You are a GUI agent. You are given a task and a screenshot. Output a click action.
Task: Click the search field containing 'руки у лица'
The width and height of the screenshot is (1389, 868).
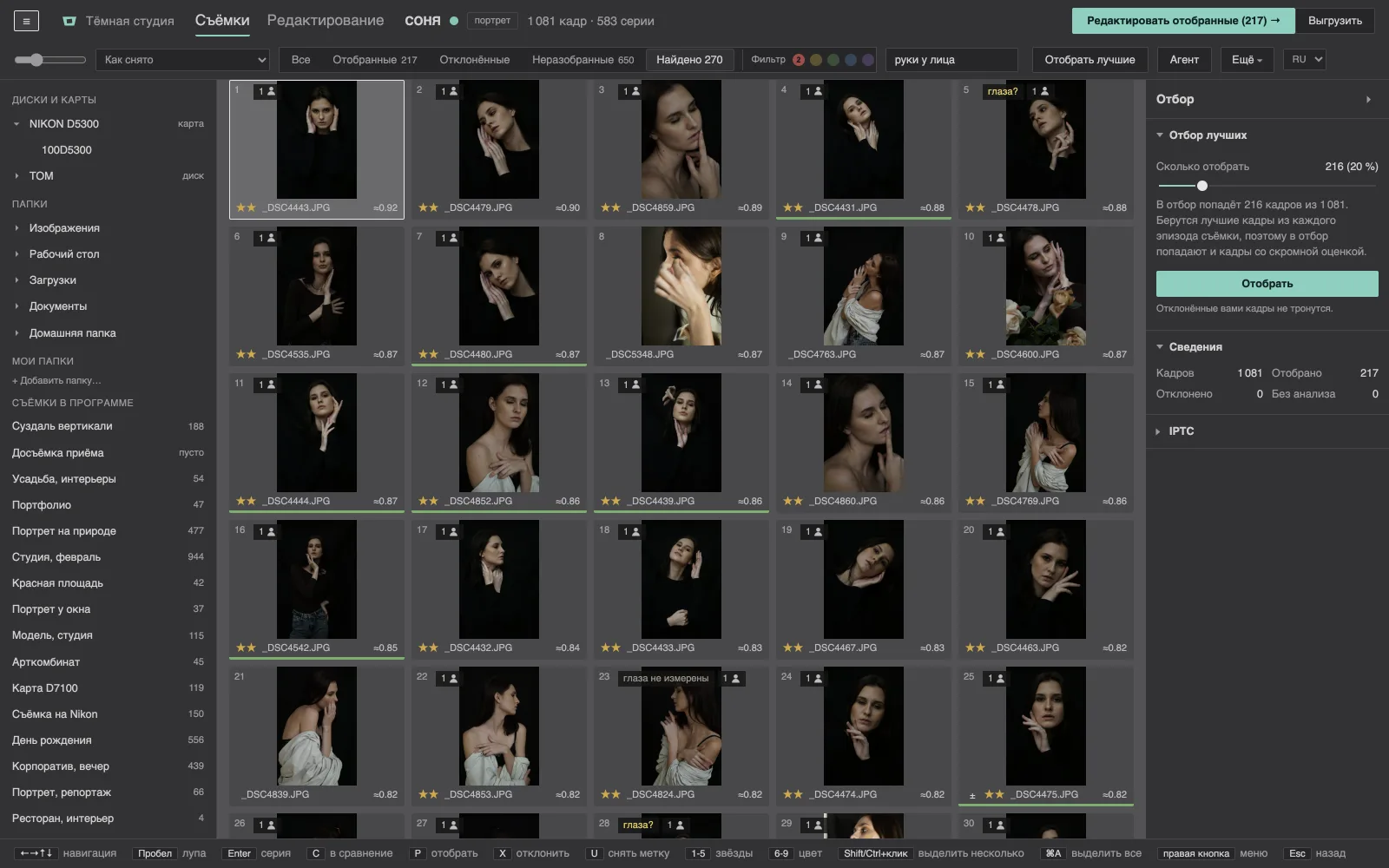[x=951, y=60]
